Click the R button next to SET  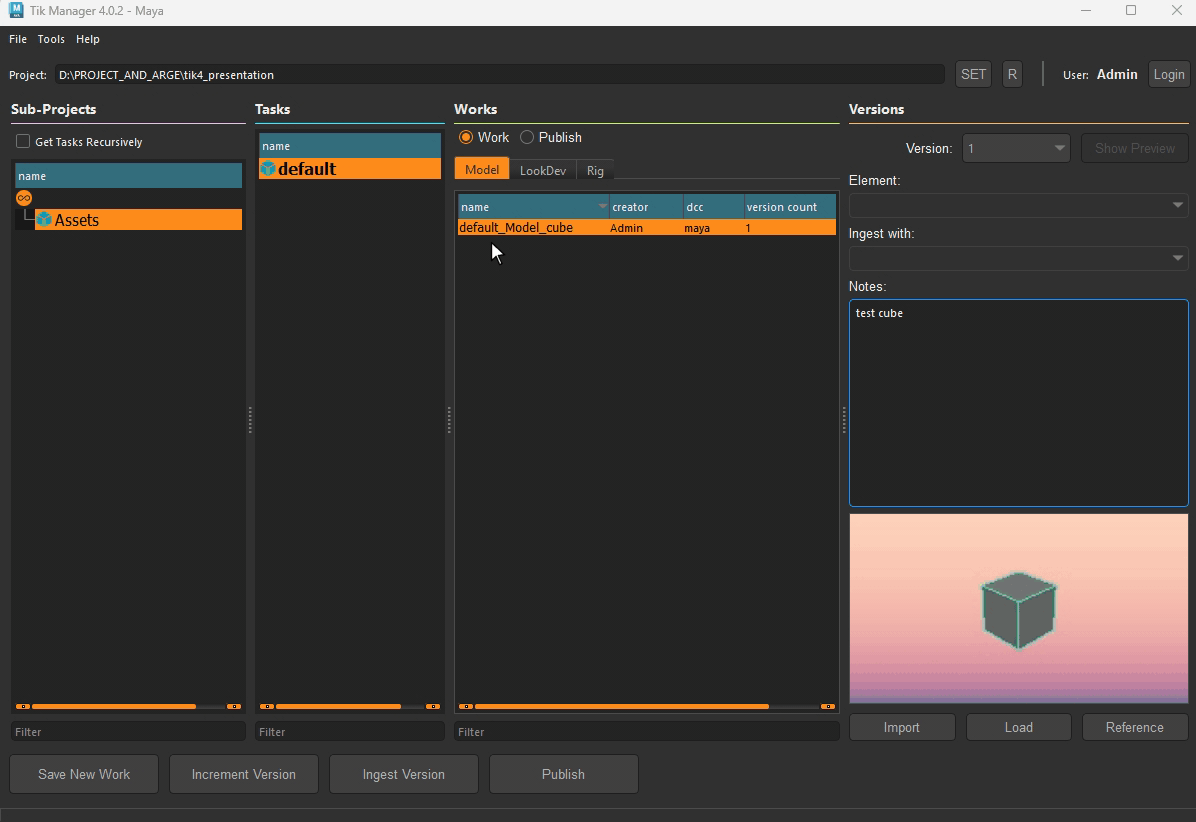[x=1012, y=74]
